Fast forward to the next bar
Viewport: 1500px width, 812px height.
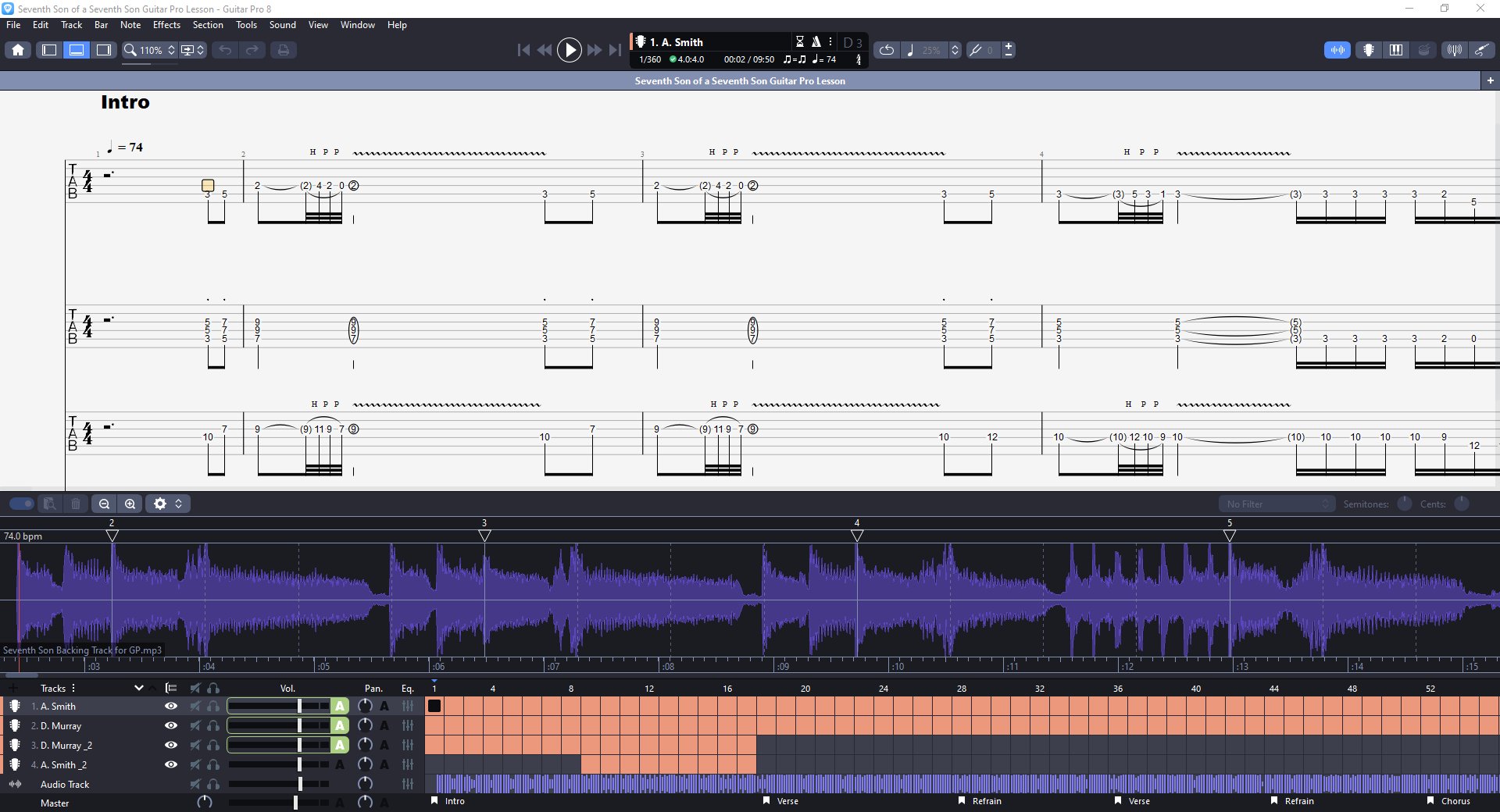595,50
